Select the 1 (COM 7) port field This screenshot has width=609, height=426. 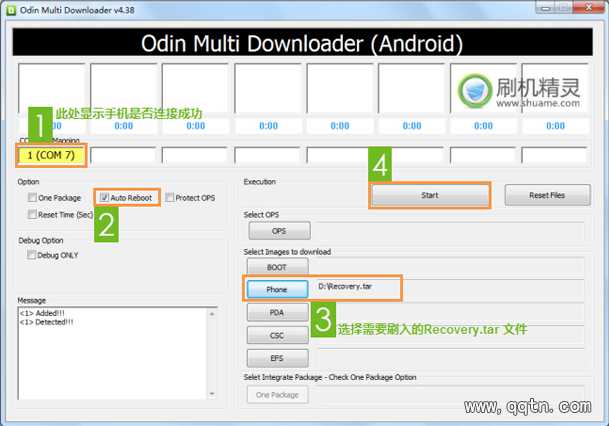point(51,155)
